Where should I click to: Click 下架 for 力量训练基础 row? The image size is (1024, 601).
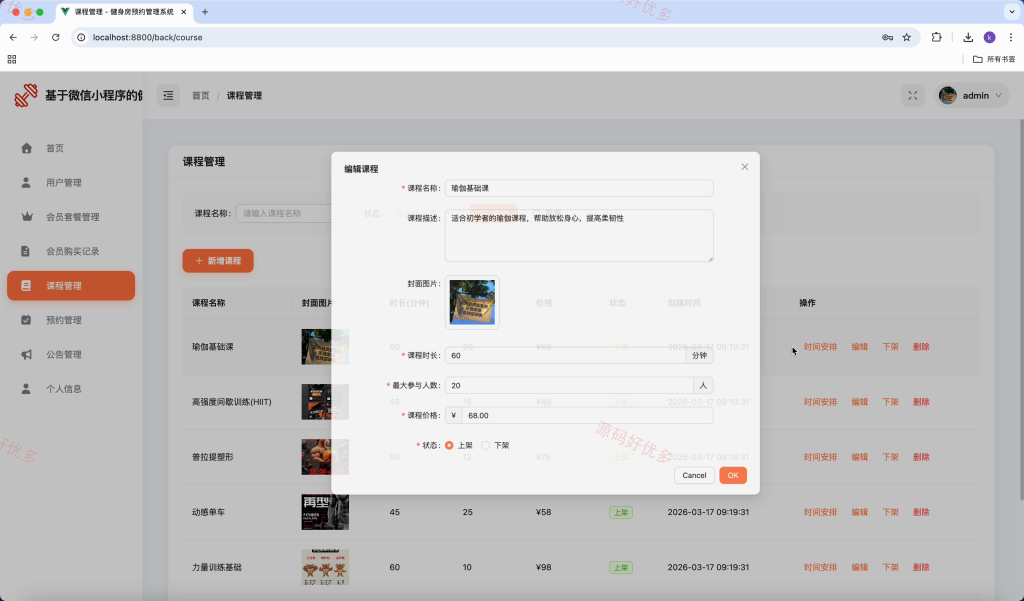(x=891, y=567)
